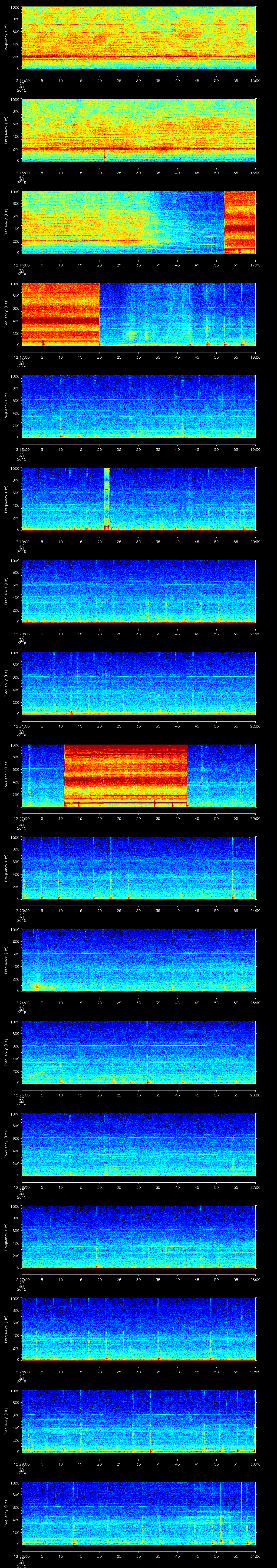
Task: Open the spectrogram panel starting at 12:24:00
Action: 138,960
